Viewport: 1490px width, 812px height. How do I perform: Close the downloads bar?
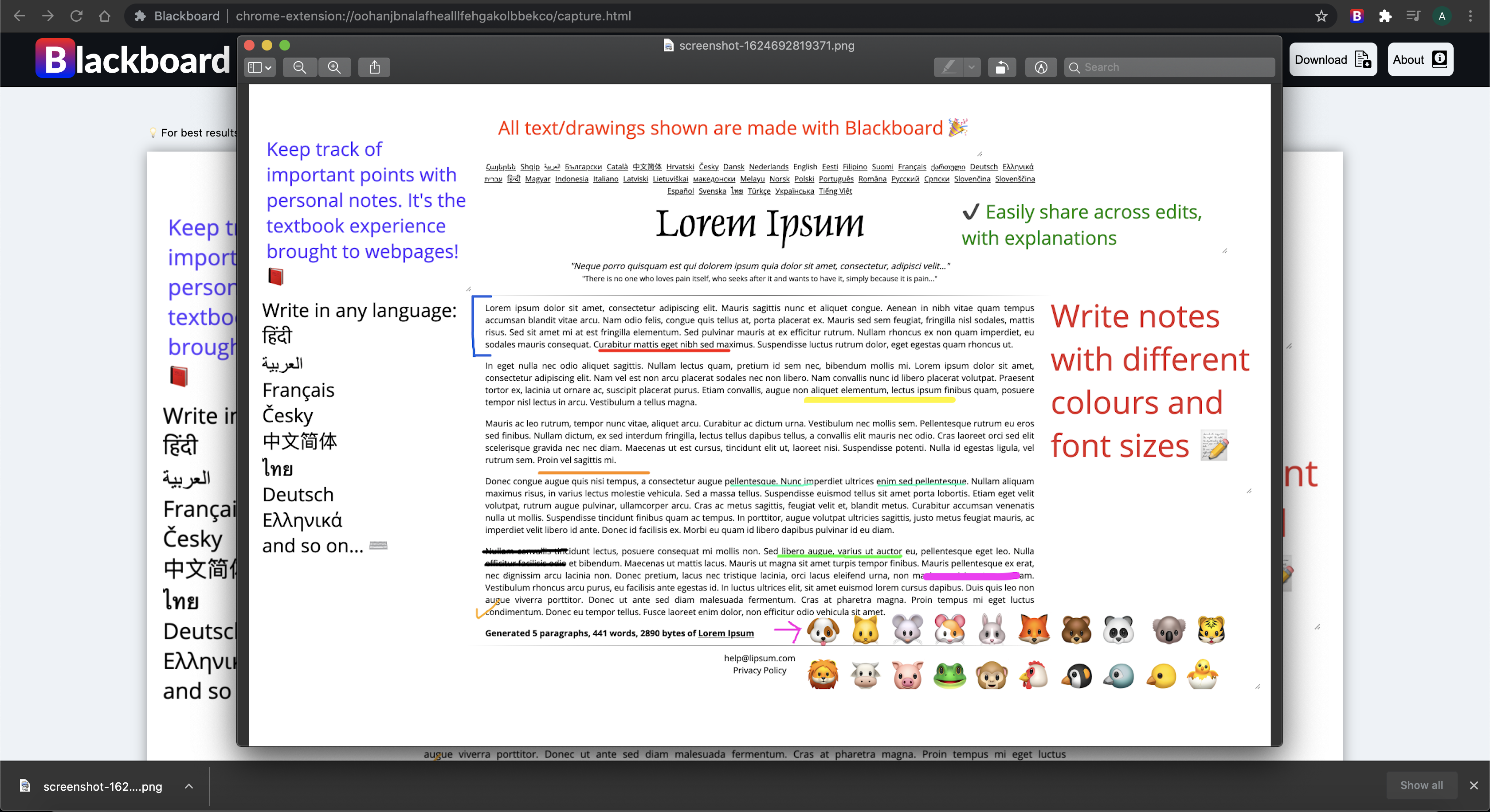click(x=1473, y=785)
